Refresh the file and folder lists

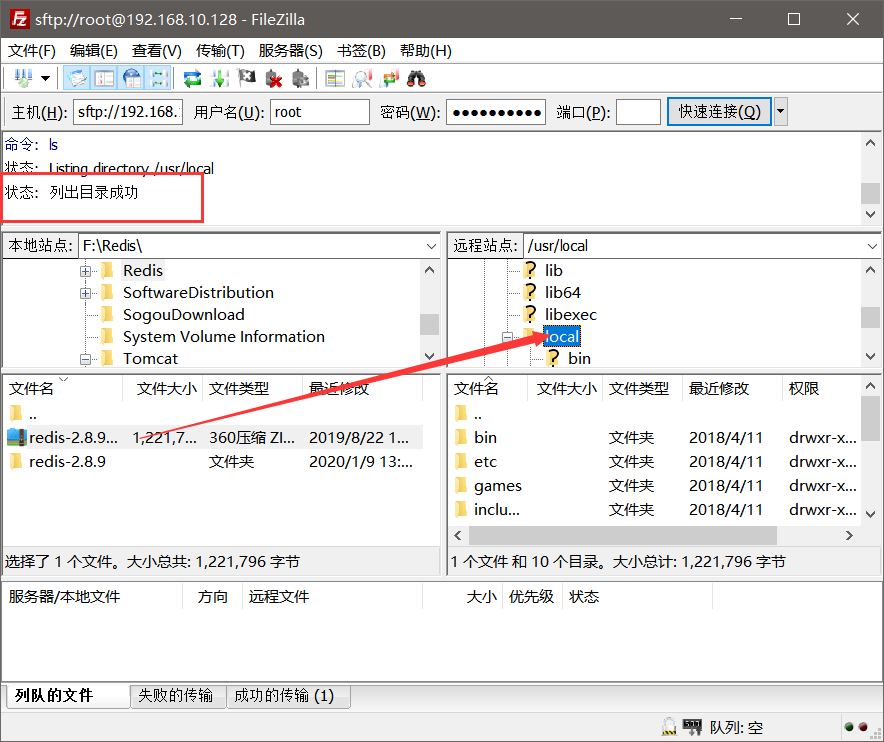coord(192,78)
